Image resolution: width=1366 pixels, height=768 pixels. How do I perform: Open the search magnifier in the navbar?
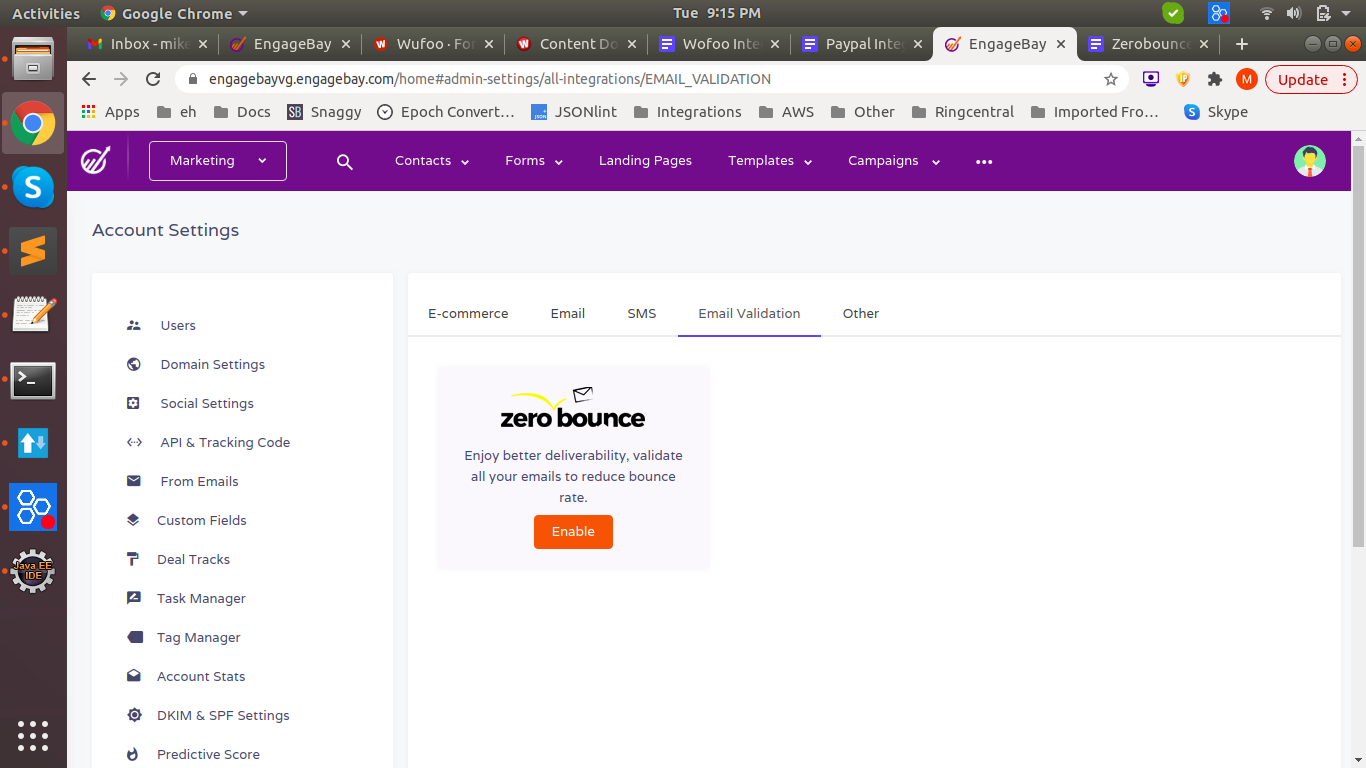[x=345, y=161]
